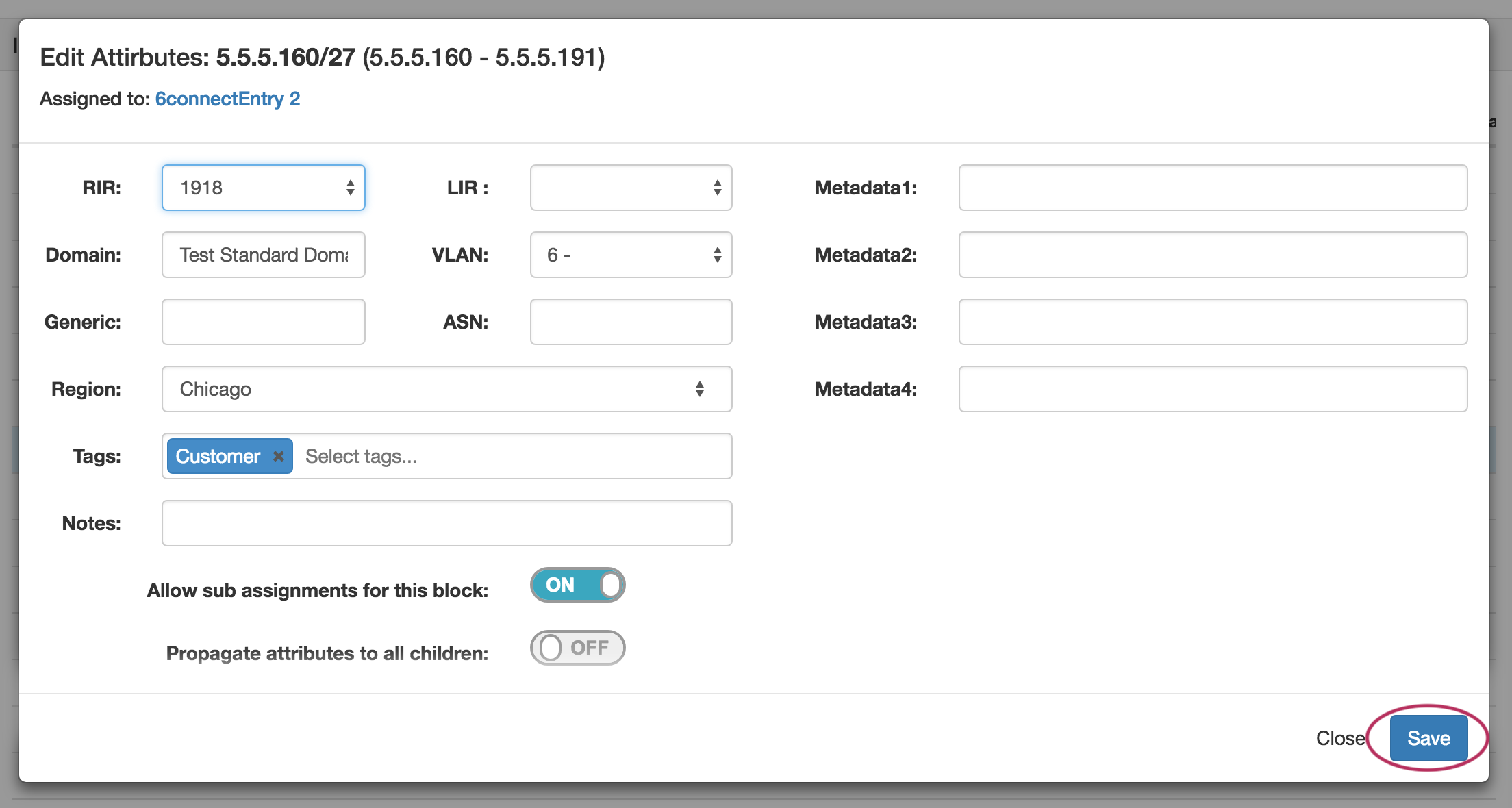Click the Generic input field

point(264,322)
